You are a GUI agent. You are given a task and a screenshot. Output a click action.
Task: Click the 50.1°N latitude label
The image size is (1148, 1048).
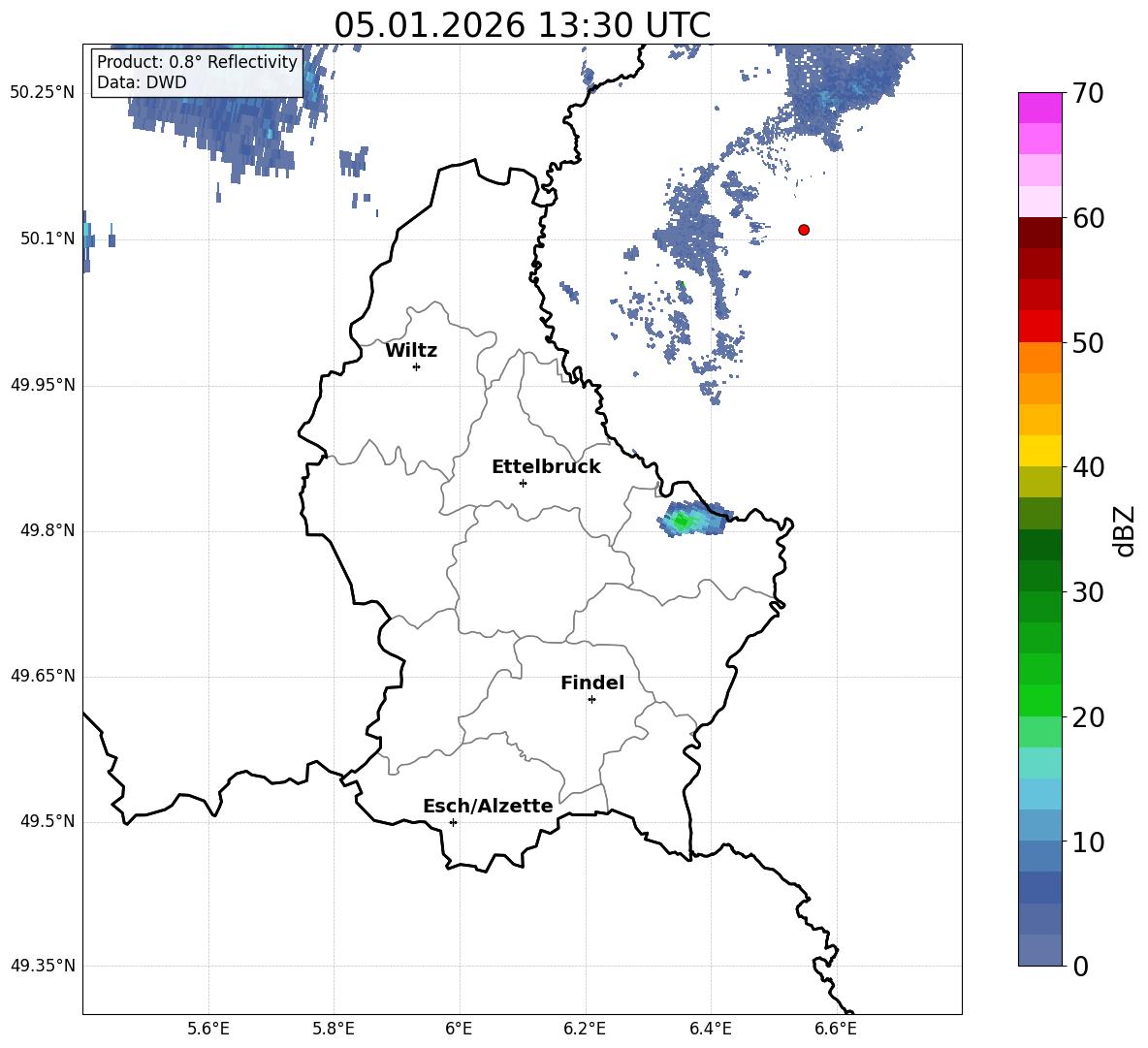coord(48,238)
